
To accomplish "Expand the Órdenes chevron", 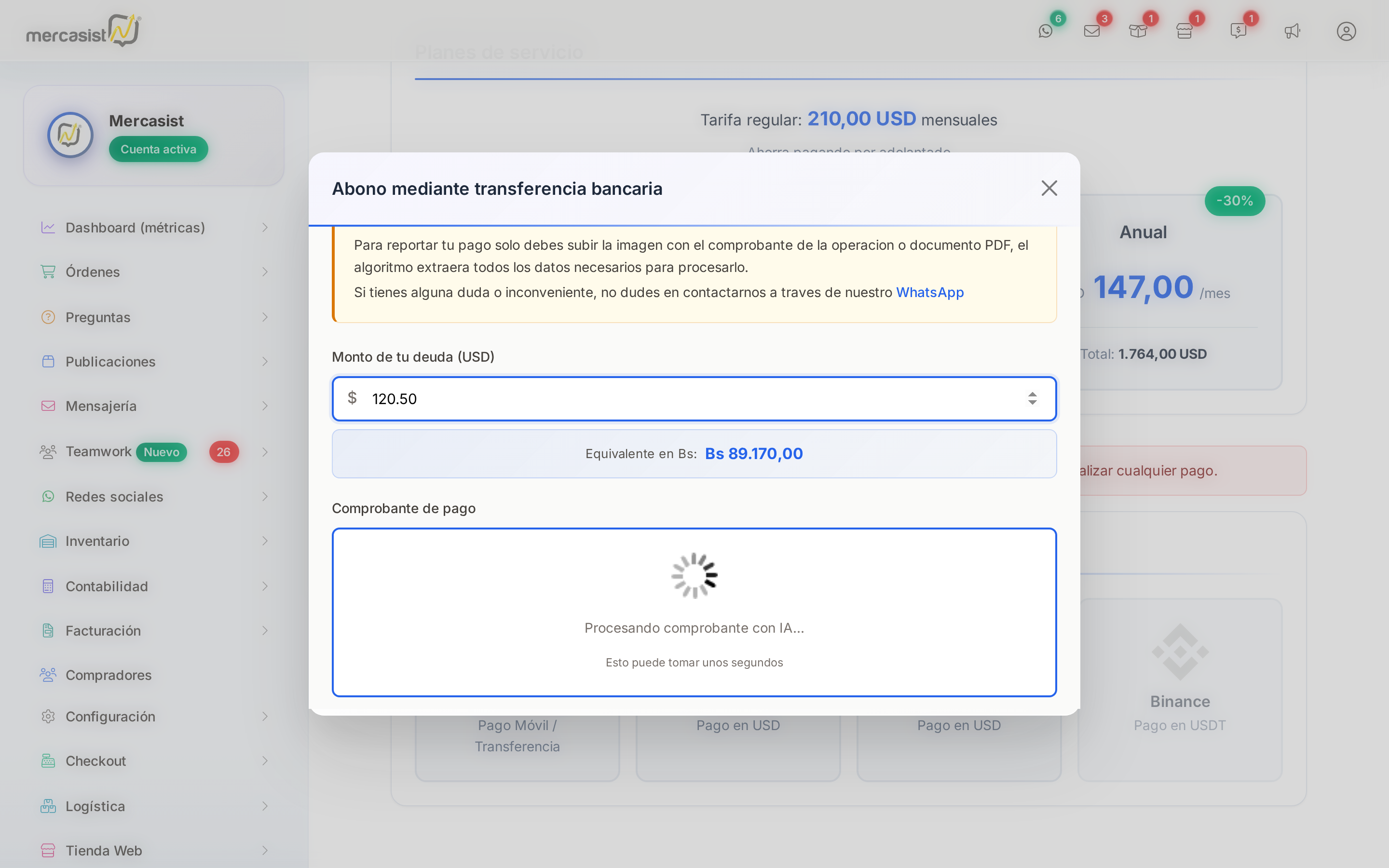I will tap(265, 271).
